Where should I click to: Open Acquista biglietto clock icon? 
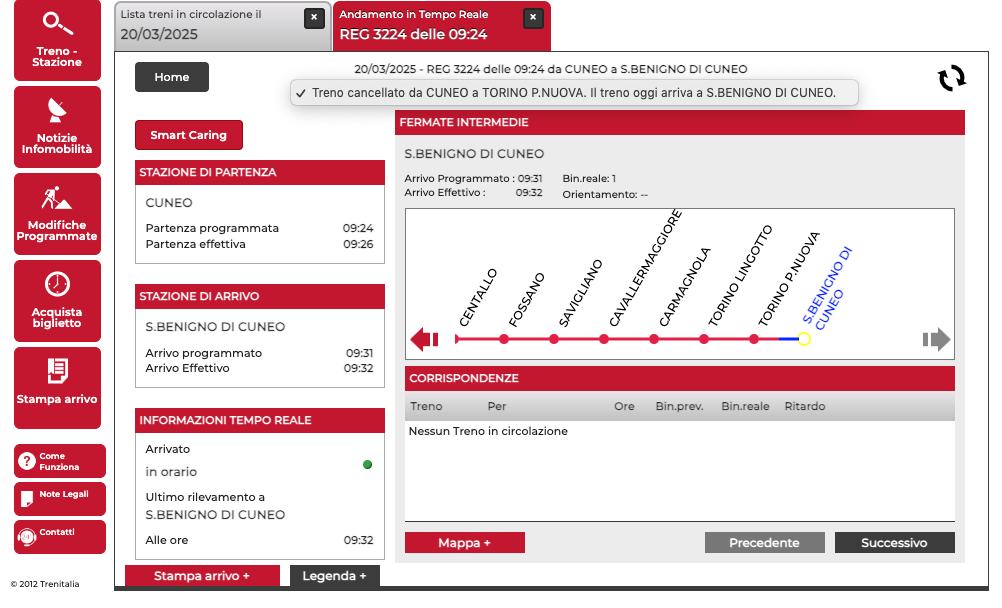click(57, 284)
